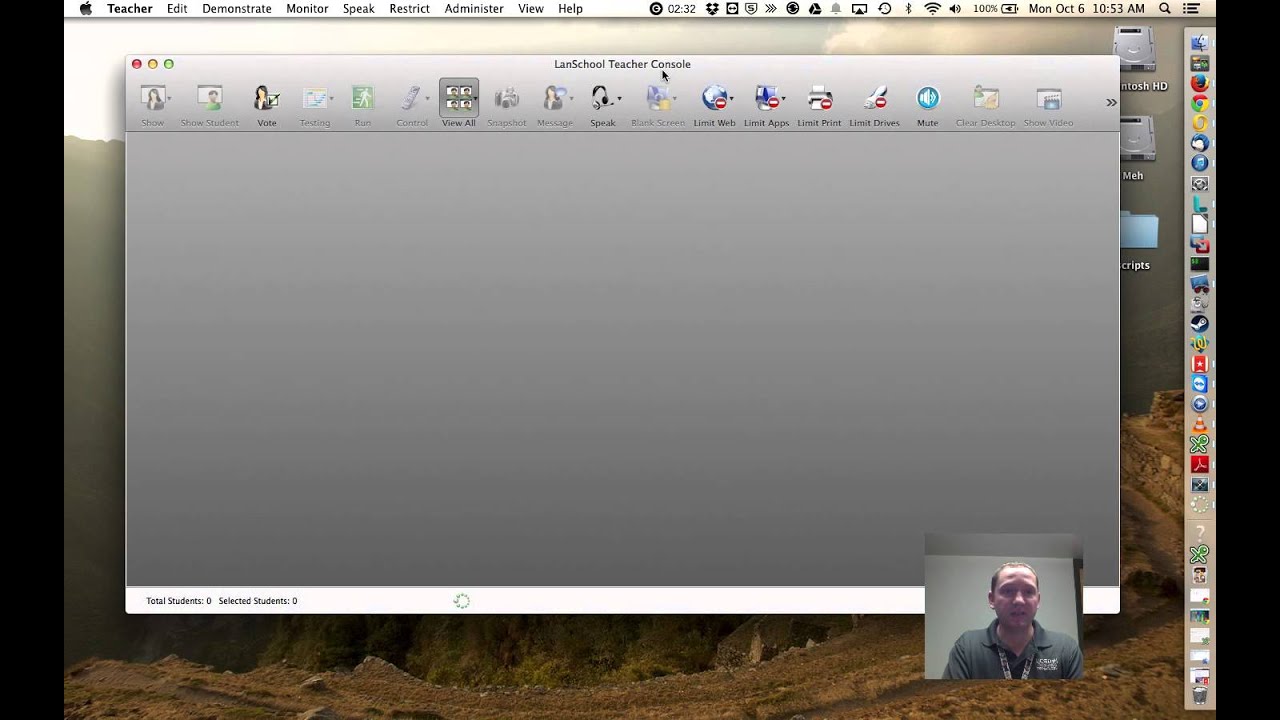Open the View menu

point(531,8)
